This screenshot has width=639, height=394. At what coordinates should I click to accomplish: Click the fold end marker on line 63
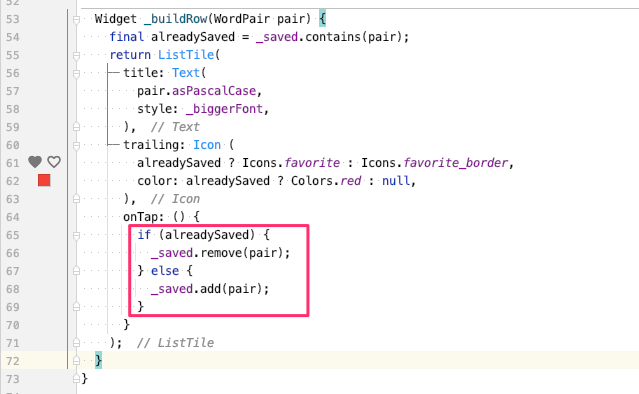click(x=76, y=199)
